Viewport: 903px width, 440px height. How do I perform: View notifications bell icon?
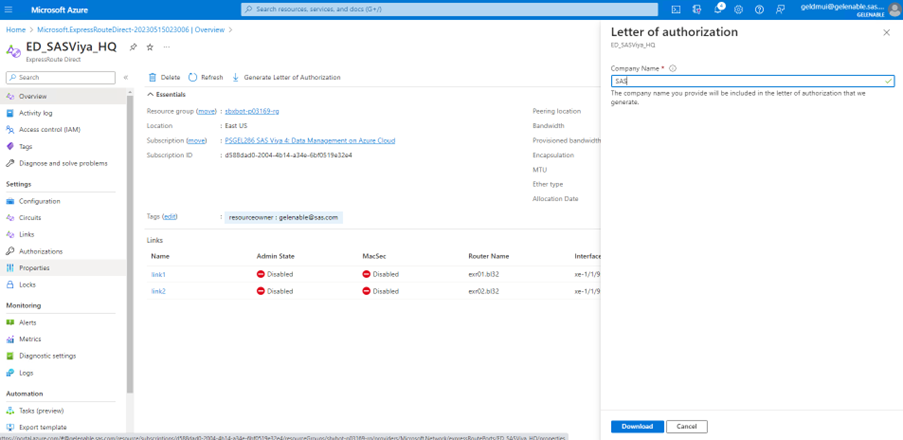[x=718, y=9]
